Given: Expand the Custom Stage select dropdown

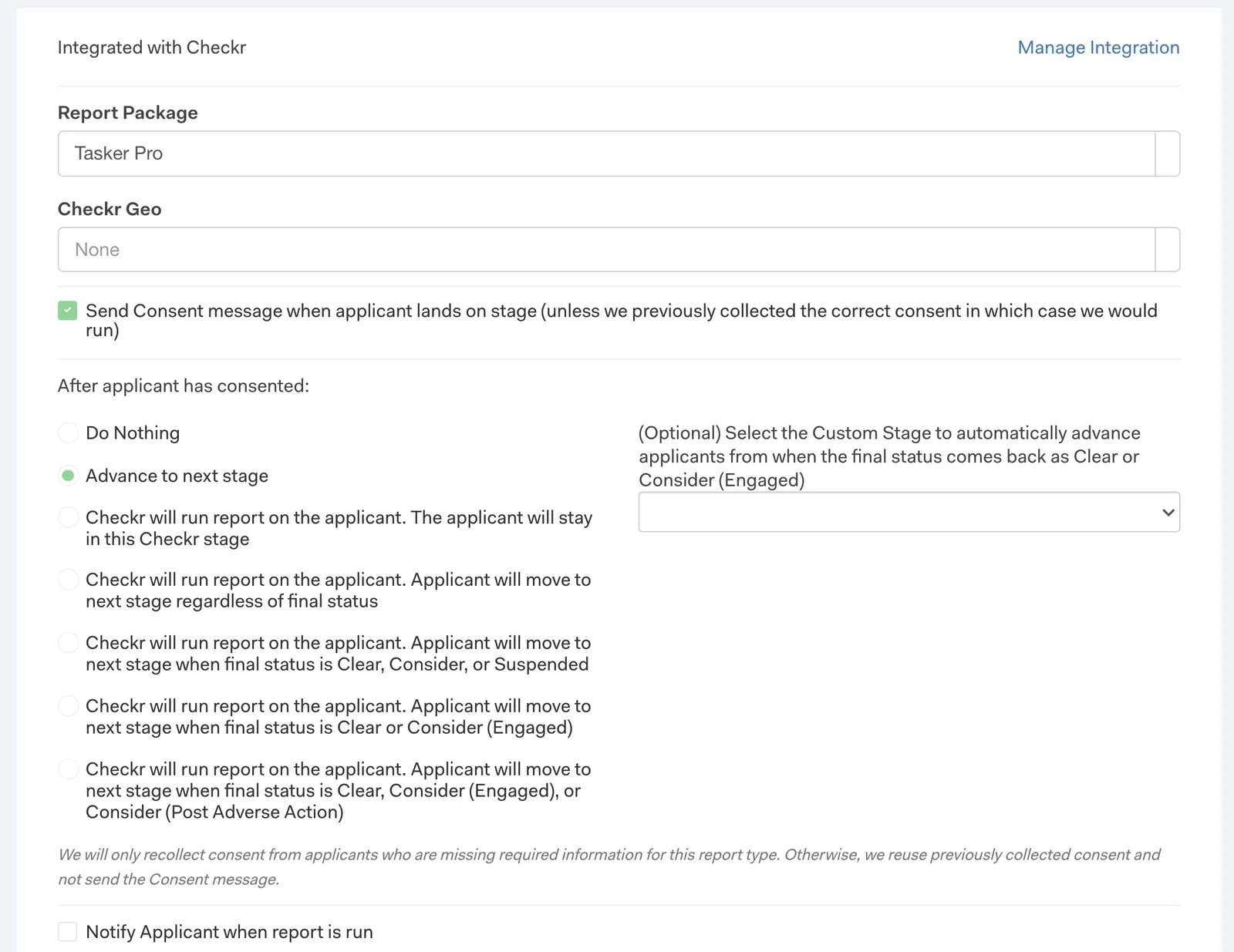Looking at the screenshot, I should [x=909, y=512].
